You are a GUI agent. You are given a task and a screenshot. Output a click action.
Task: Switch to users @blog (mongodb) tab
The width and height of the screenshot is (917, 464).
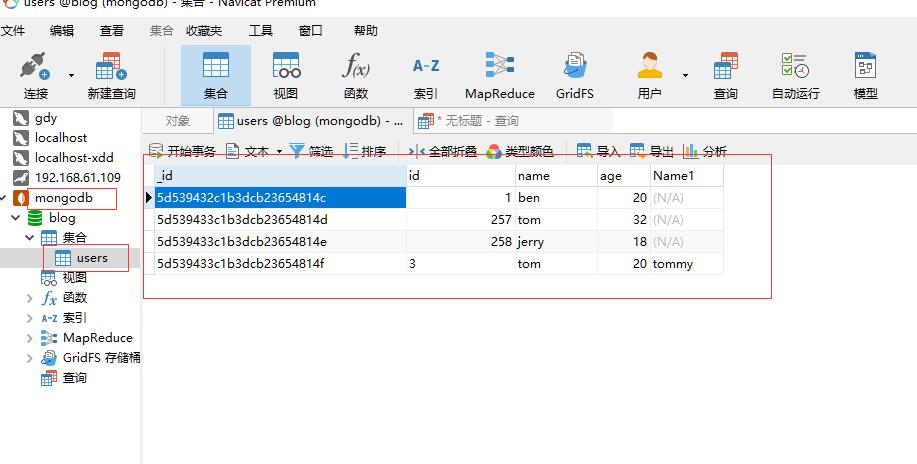tap(312, 121)
